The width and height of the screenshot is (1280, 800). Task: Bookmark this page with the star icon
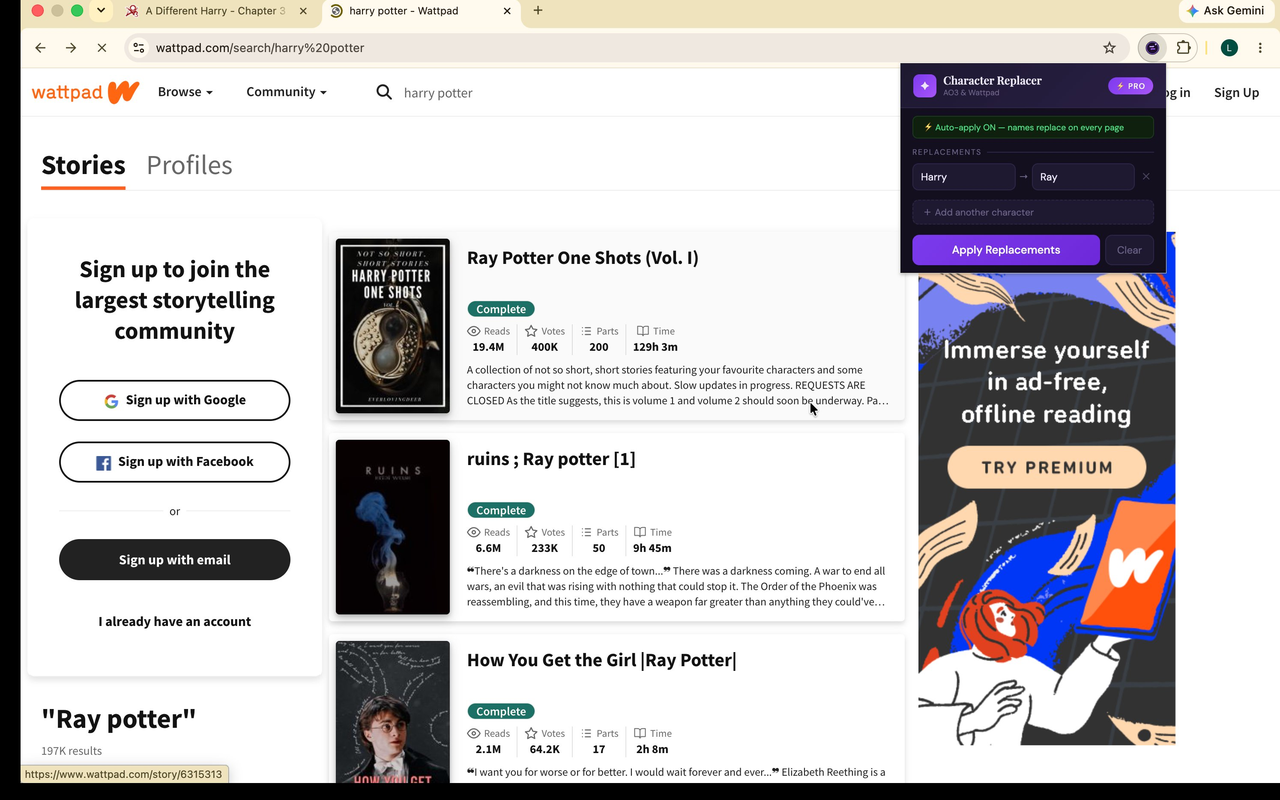[x=1109, y=48]
